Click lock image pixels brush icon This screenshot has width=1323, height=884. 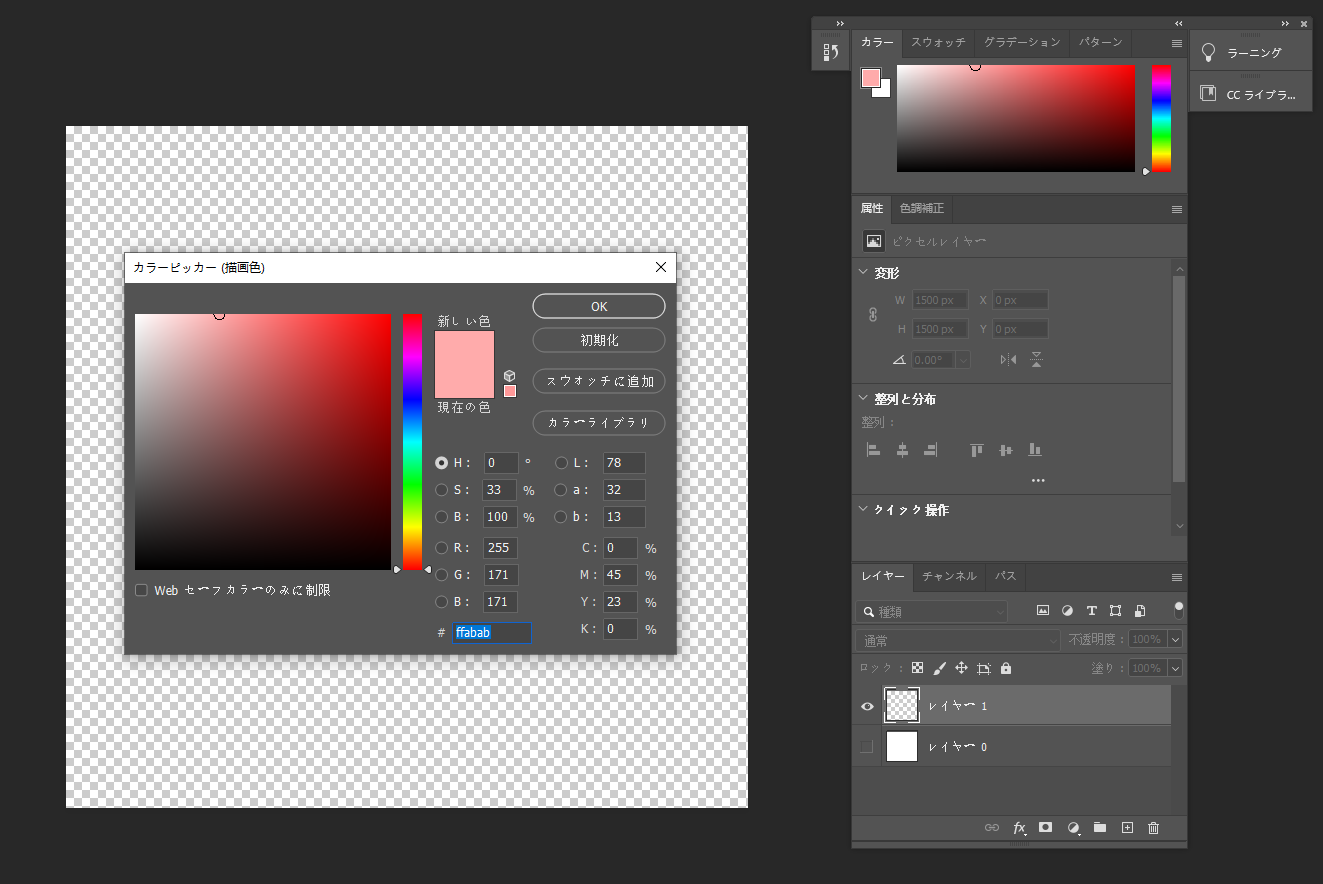(x=939, y=668)
